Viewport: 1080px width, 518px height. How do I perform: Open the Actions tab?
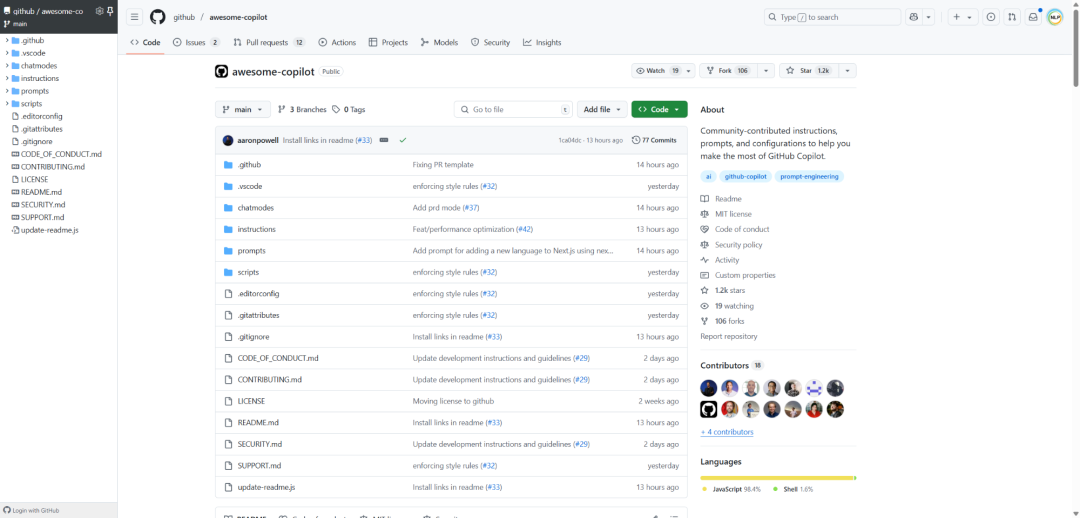[338, 43]
